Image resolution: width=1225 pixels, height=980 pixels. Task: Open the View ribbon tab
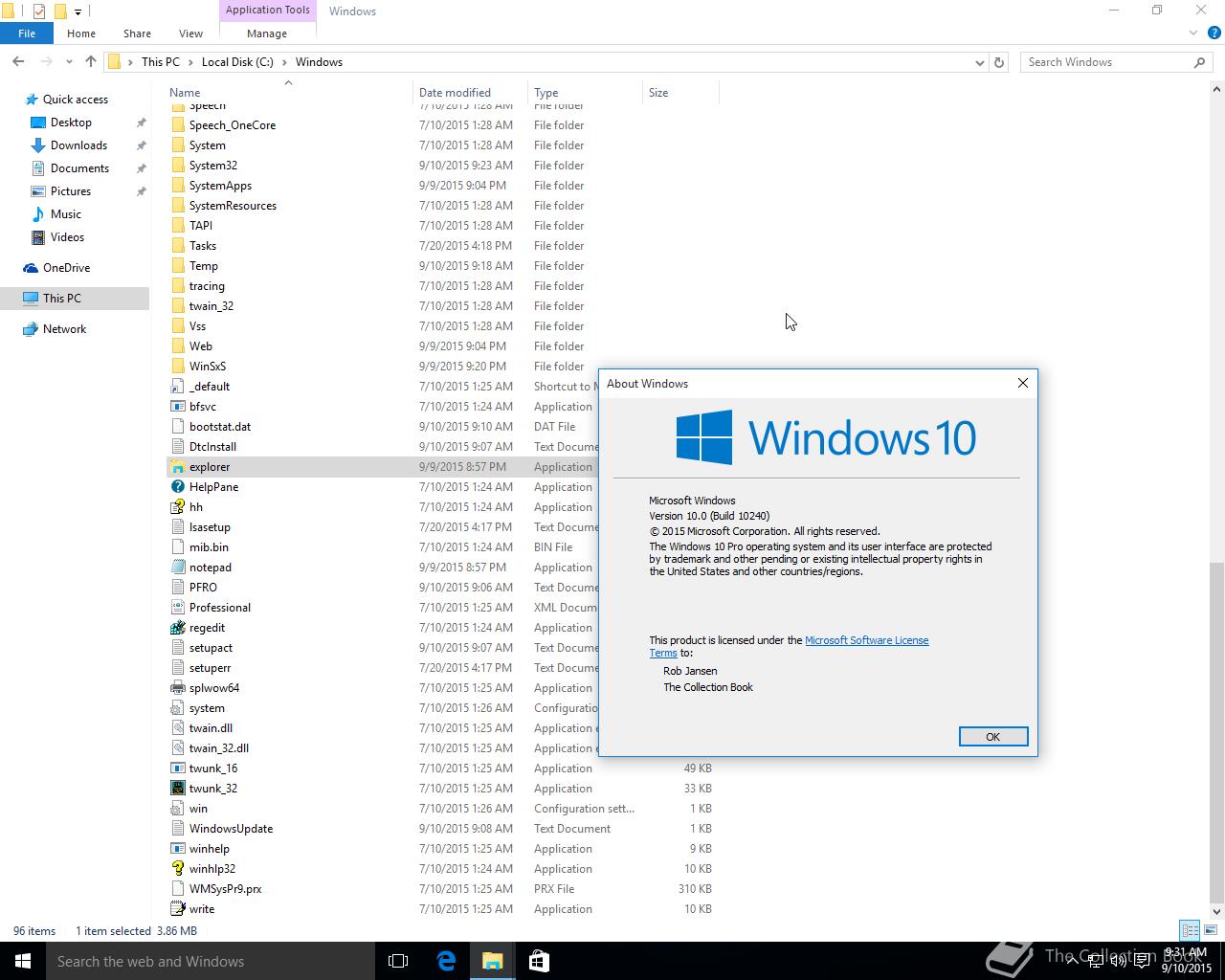(x=190, y=33)
